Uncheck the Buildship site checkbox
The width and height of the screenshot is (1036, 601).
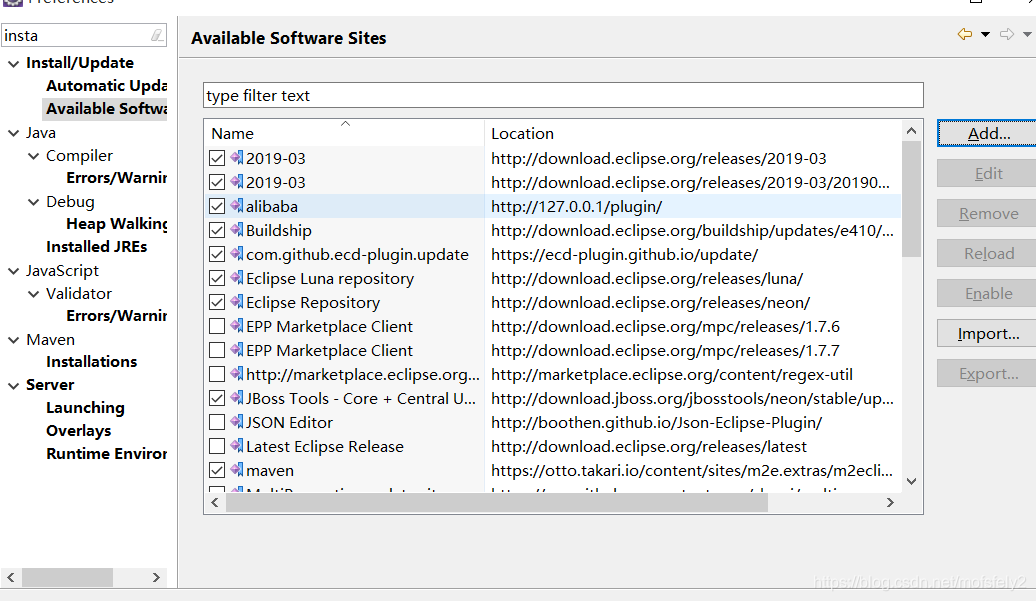click(217, 230)
